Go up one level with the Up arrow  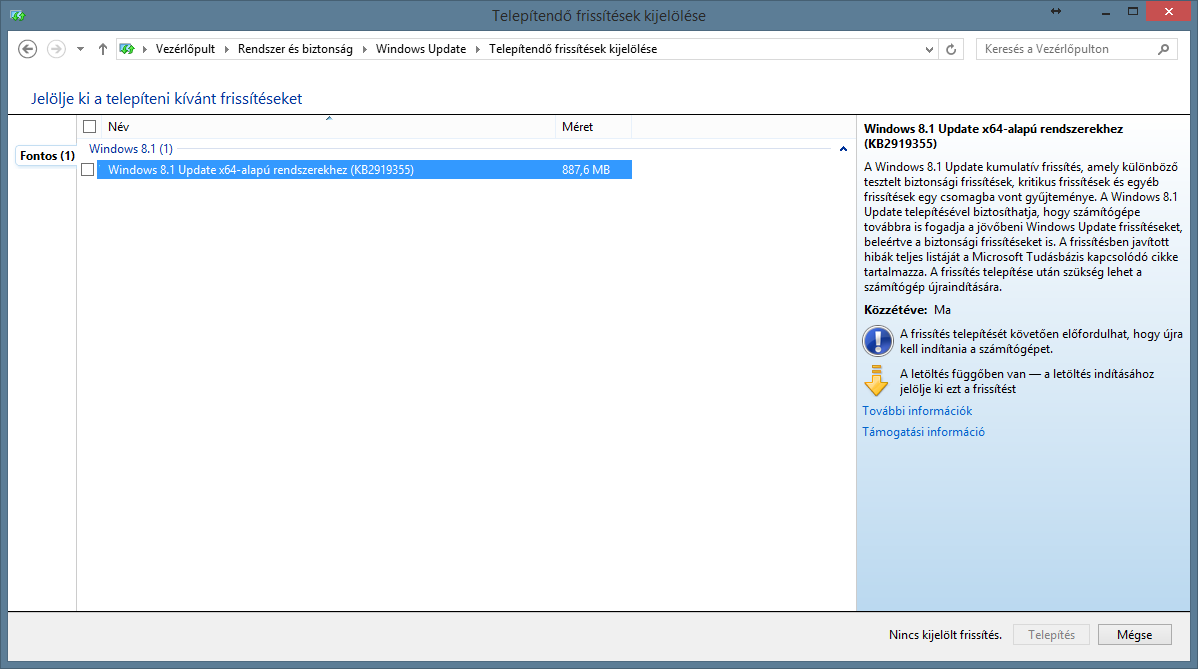(x=102, y=49)
